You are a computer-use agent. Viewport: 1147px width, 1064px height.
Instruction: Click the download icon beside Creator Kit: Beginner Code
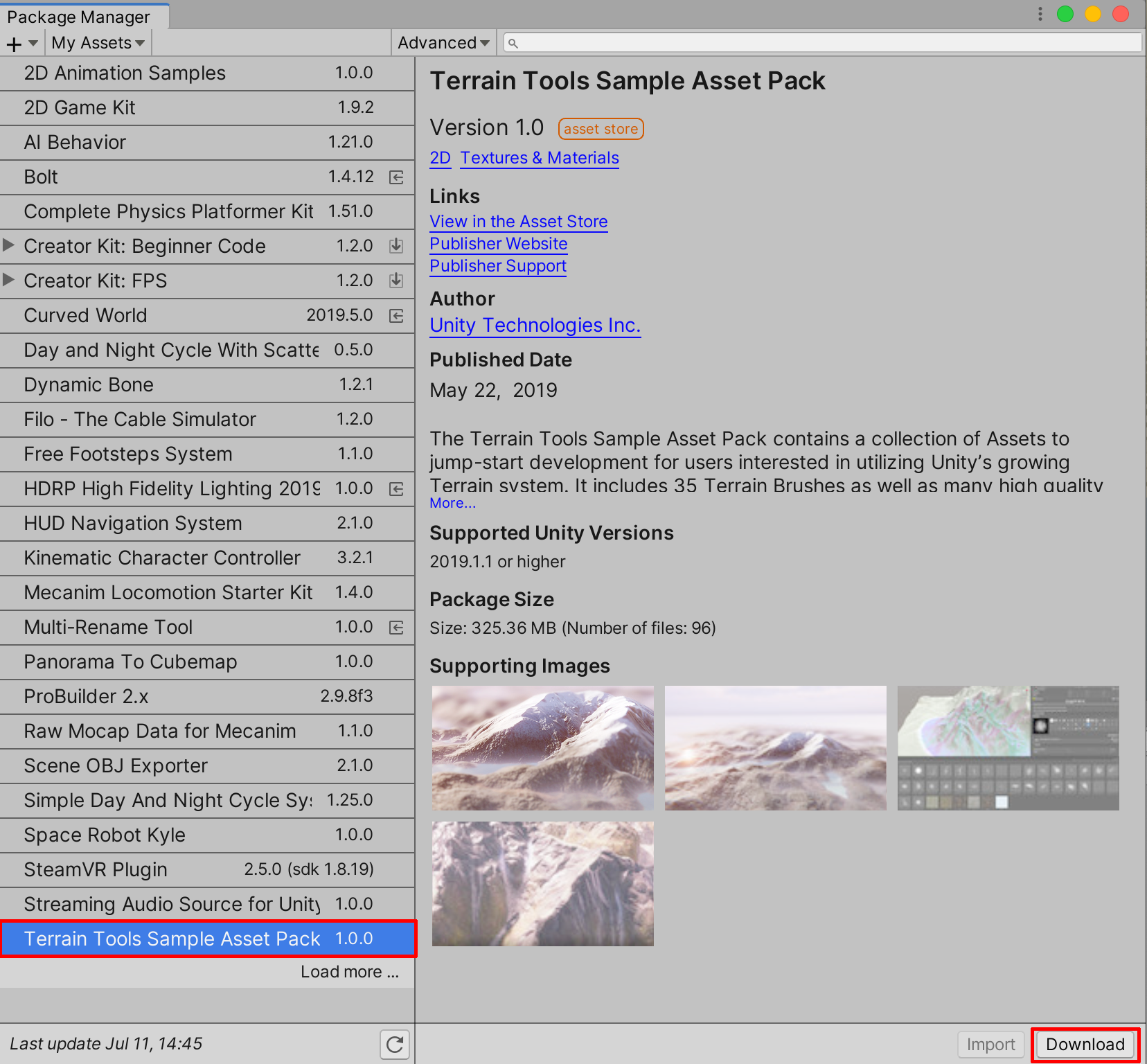click(396, 246)
